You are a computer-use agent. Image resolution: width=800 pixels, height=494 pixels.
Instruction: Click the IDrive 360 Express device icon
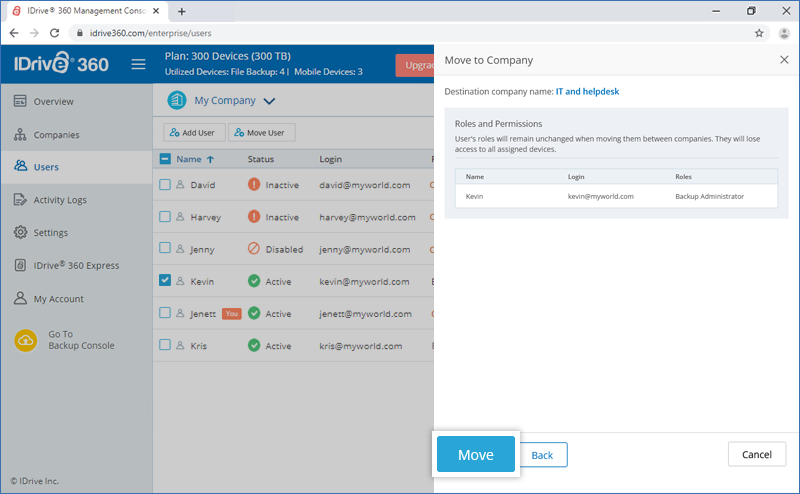click(20, 265)
